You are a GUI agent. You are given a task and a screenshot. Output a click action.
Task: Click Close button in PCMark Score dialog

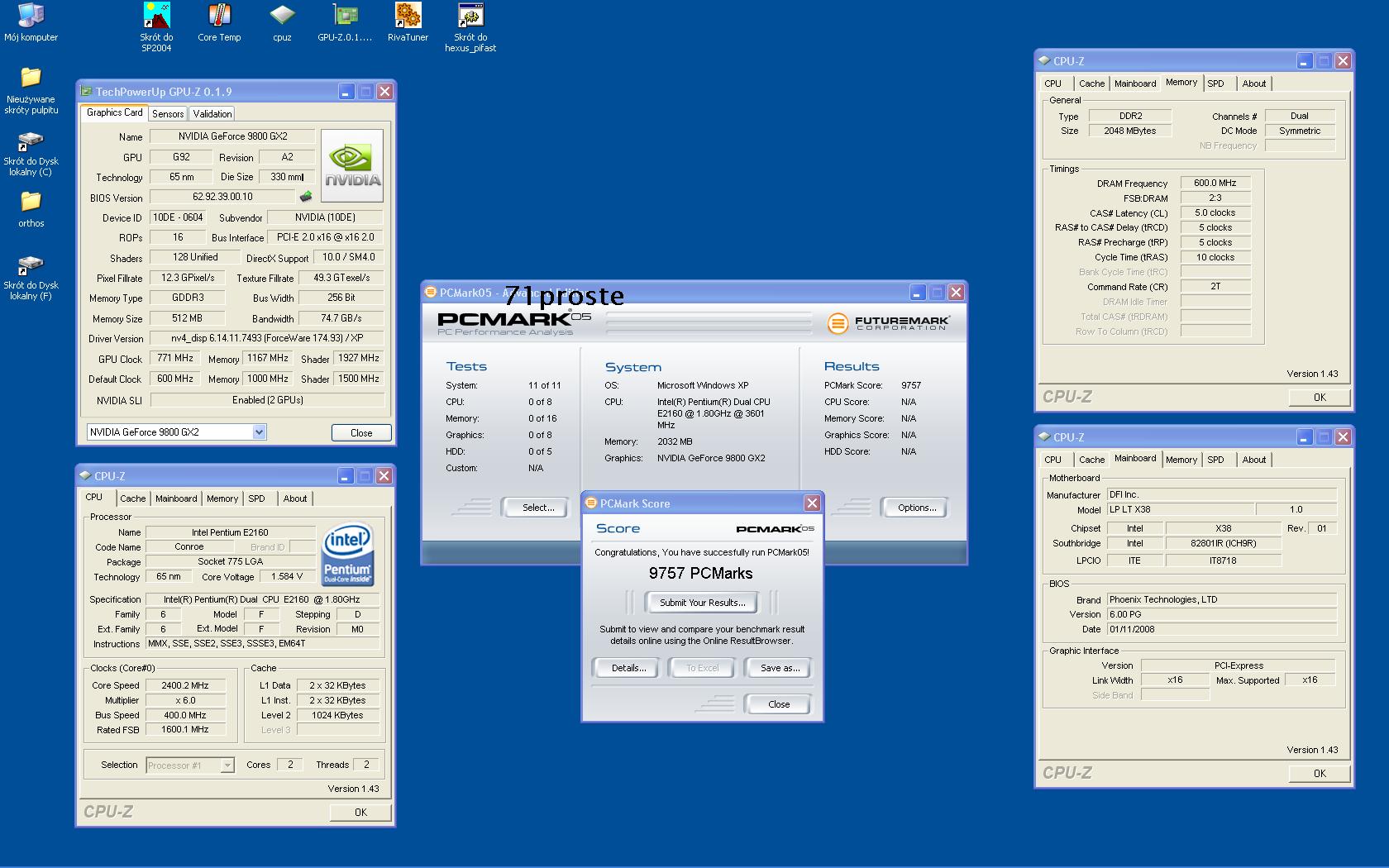[779, 704]
